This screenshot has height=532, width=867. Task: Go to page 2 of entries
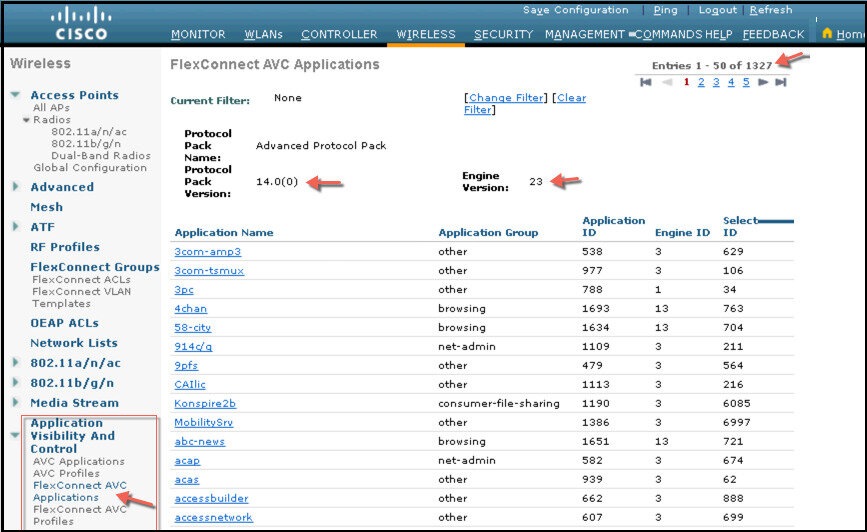tap(701, 82)
